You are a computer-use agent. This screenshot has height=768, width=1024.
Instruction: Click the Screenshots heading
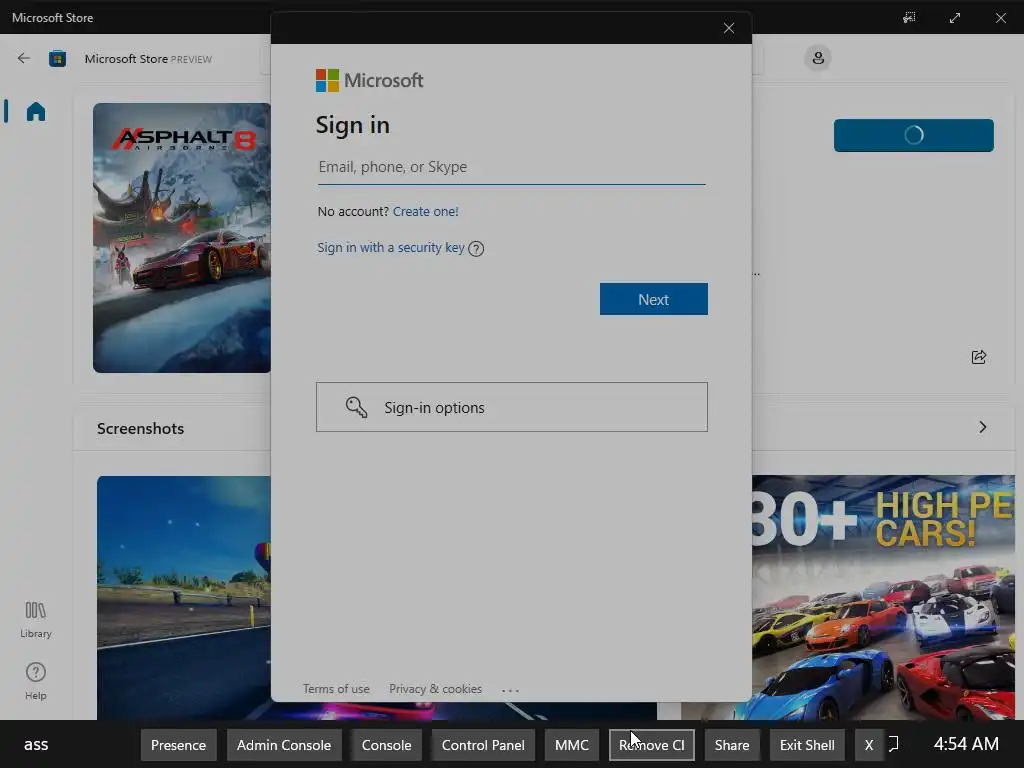point(140,428)
